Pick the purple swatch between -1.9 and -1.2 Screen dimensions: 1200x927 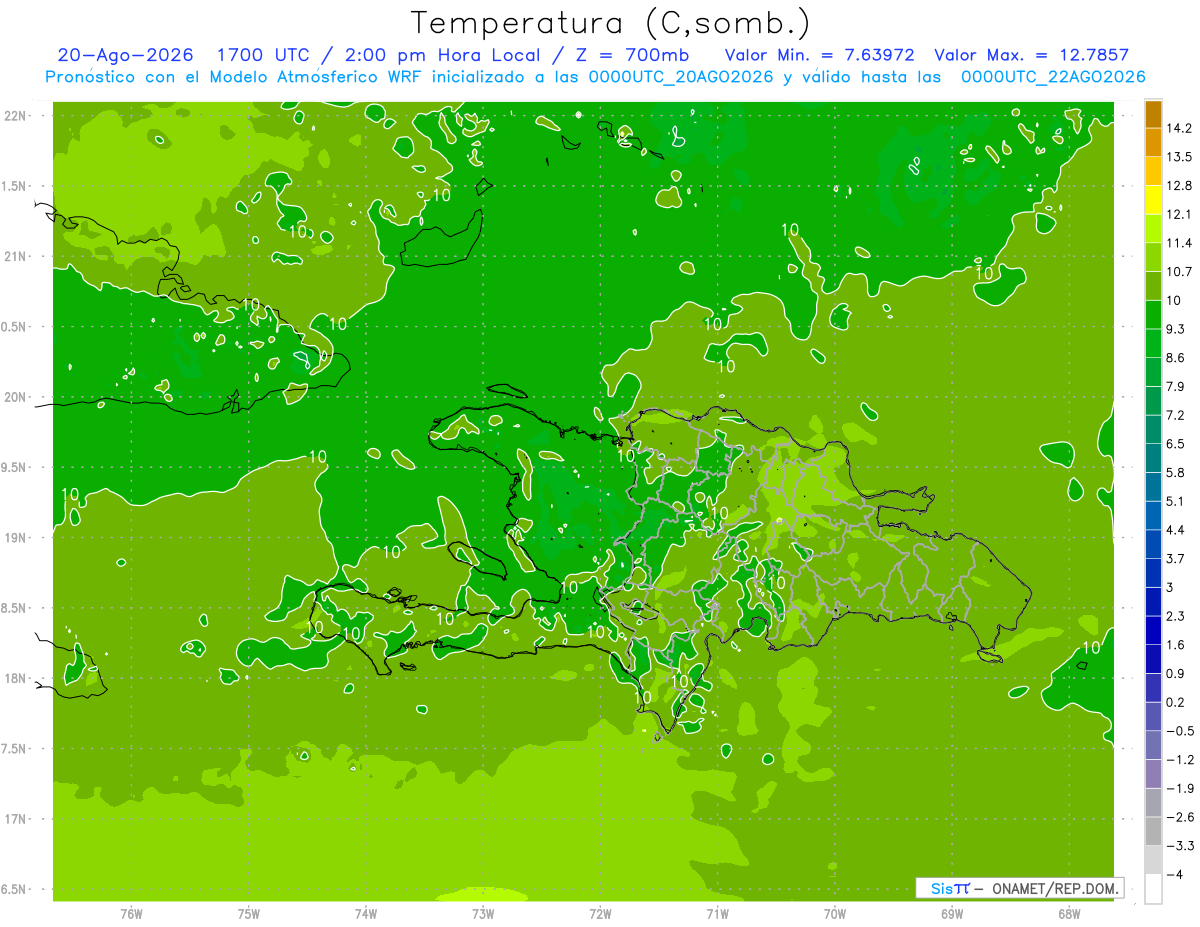coord(1153,774)
